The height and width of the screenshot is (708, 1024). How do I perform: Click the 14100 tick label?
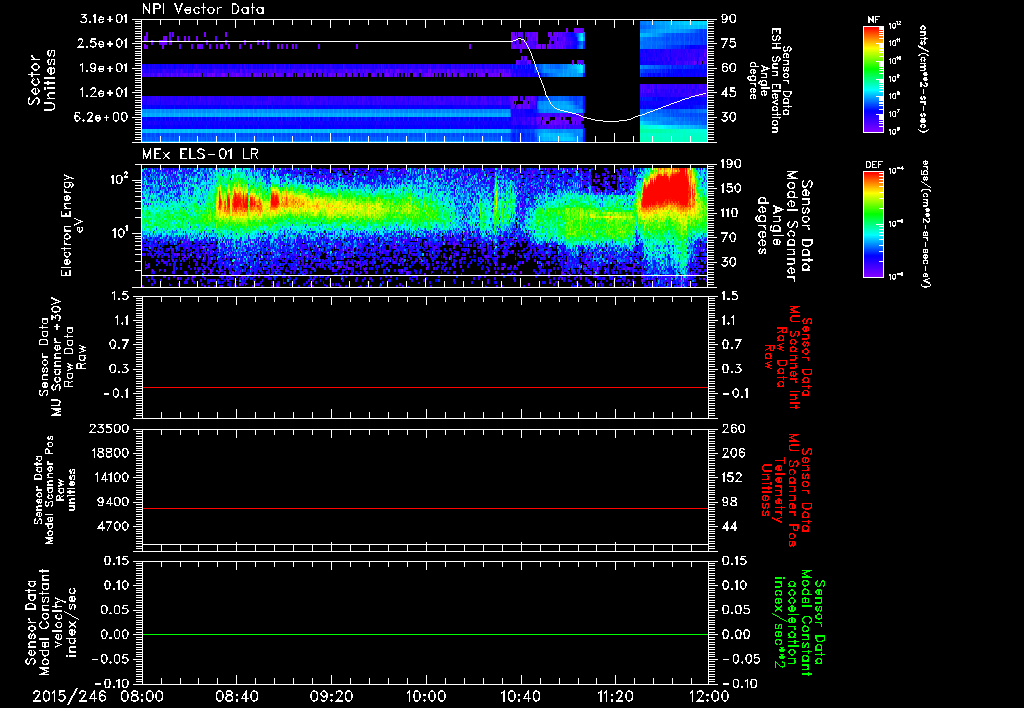point(109,477)
